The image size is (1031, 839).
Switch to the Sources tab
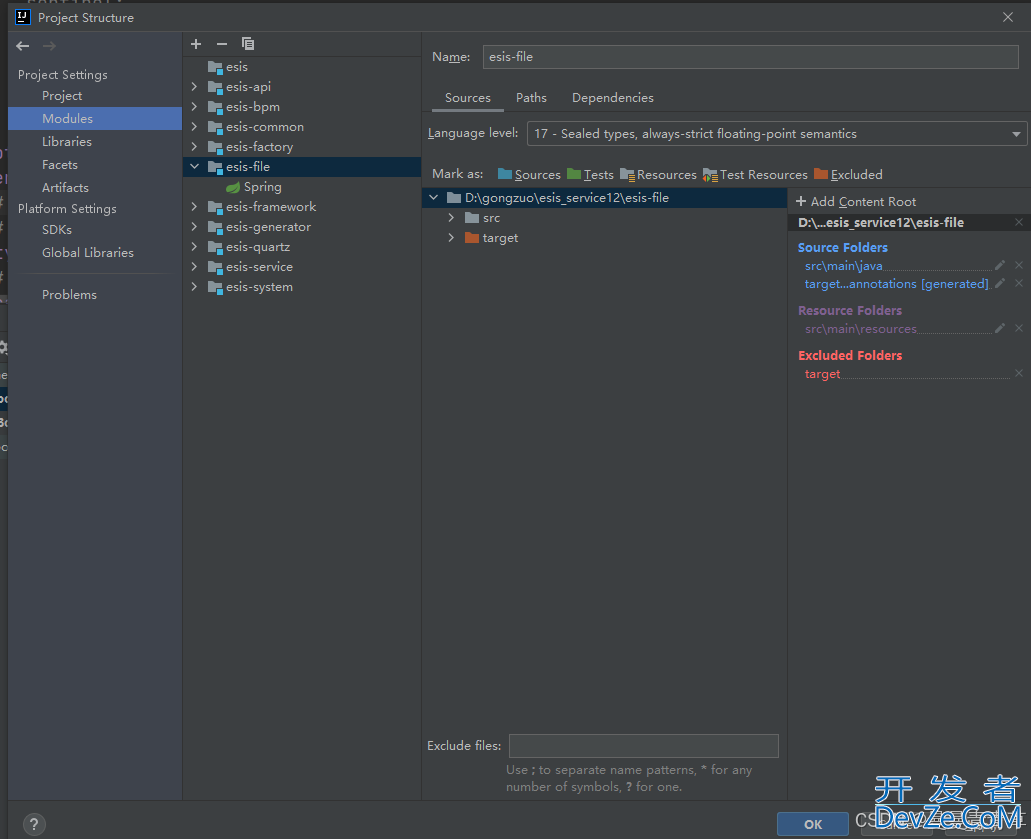[x=468, y=98]
